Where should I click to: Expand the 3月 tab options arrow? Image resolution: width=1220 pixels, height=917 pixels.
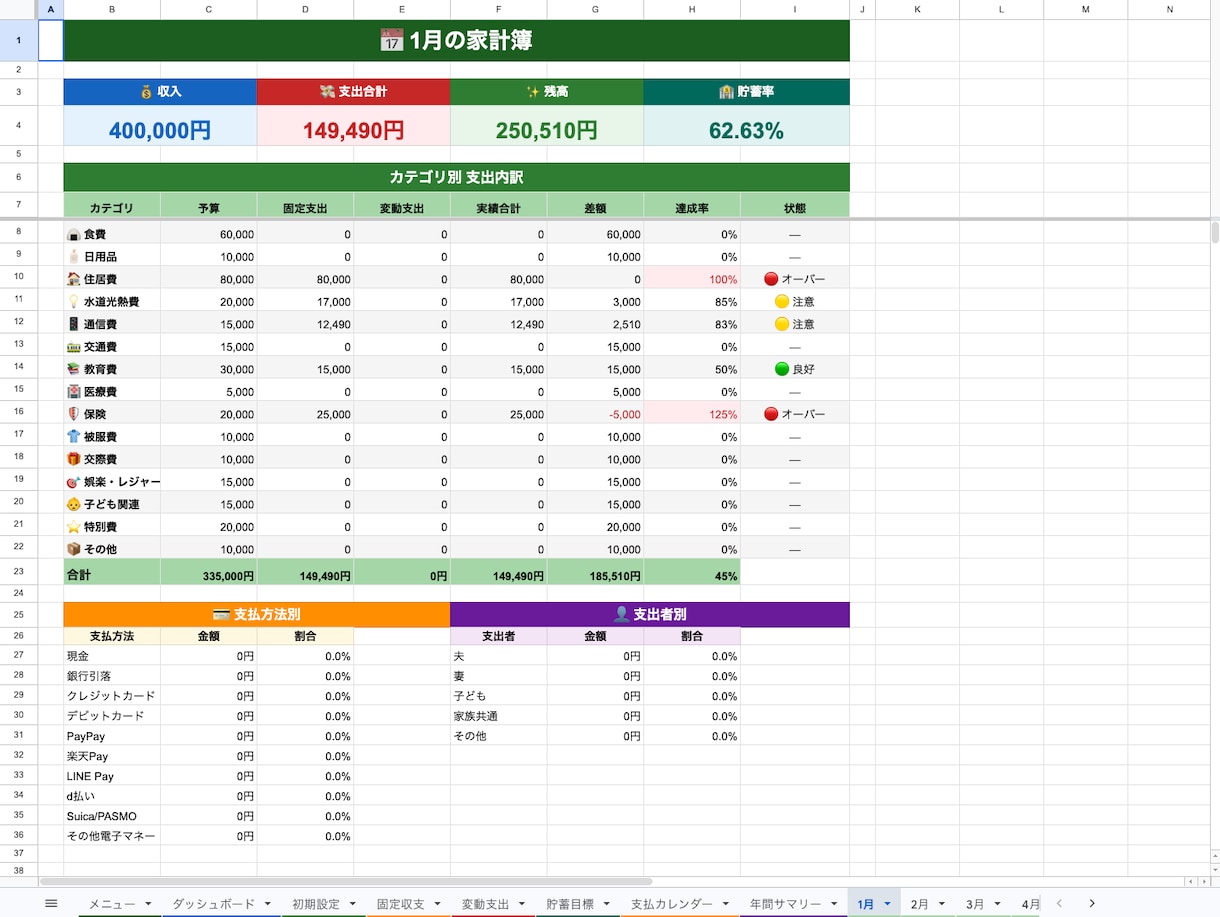coord(998,904)
